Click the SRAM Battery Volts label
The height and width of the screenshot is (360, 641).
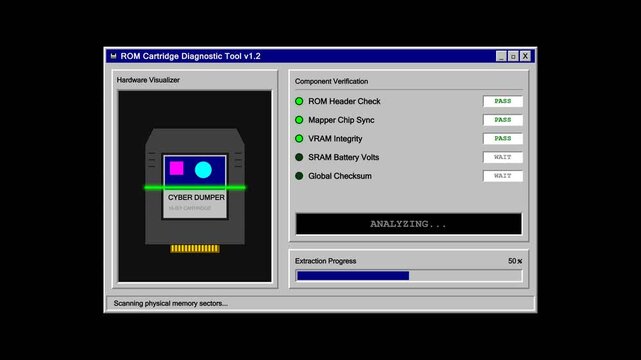(x=344, y=157)
